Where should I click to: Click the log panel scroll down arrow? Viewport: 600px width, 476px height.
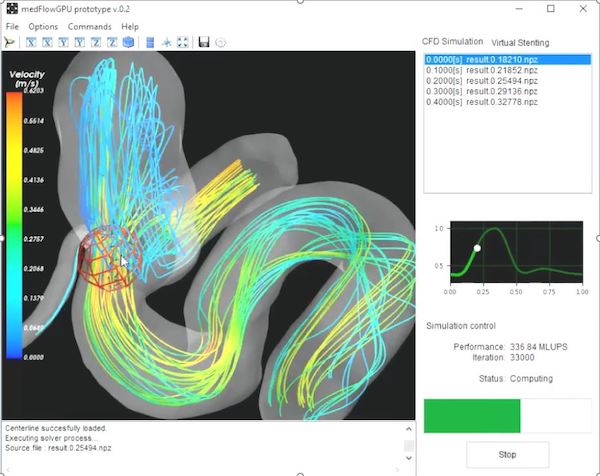[x=409, y=458]
